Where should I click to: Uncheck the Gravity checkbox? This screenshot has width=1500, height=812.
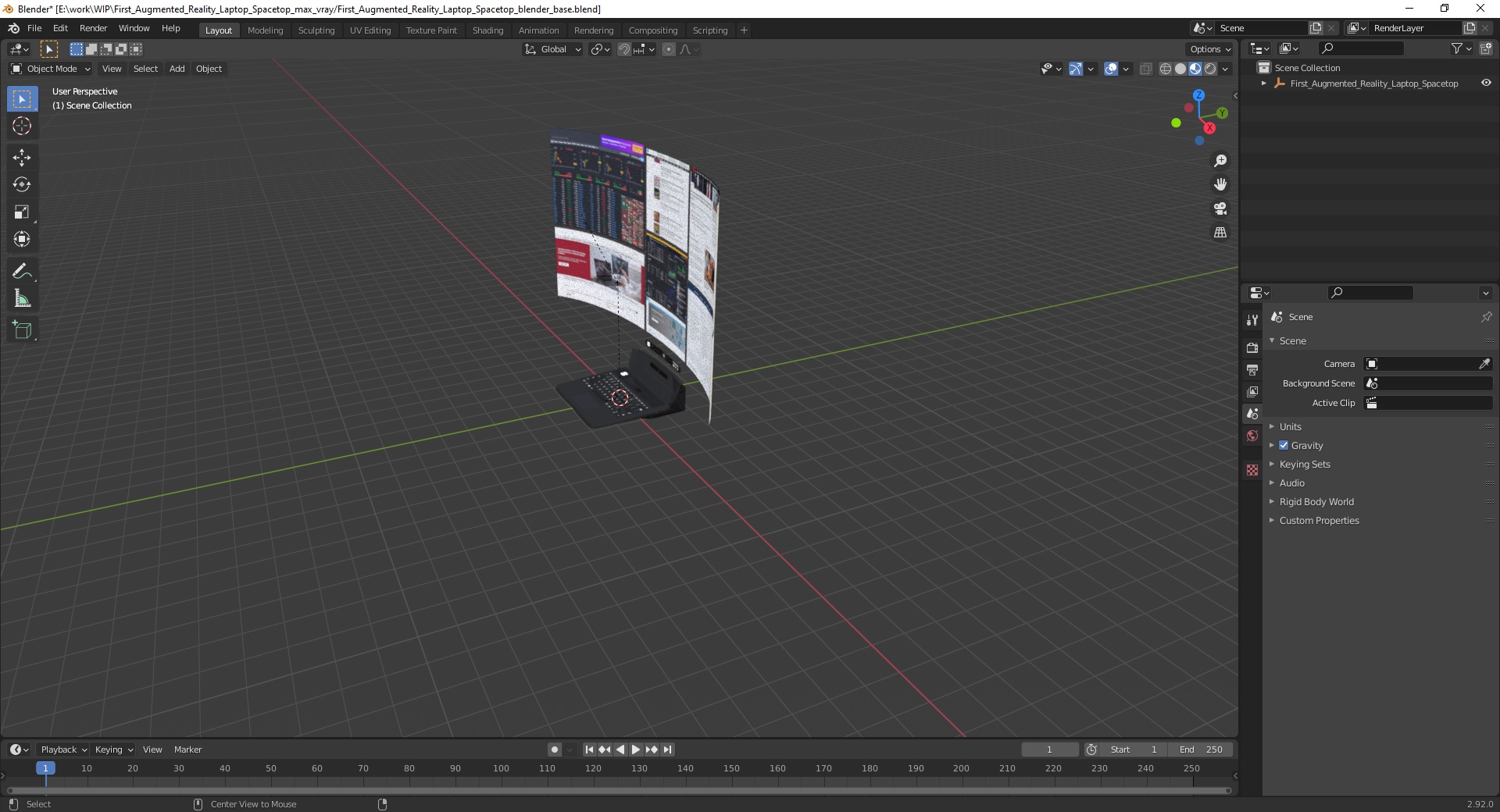[x=1284, y=445]
